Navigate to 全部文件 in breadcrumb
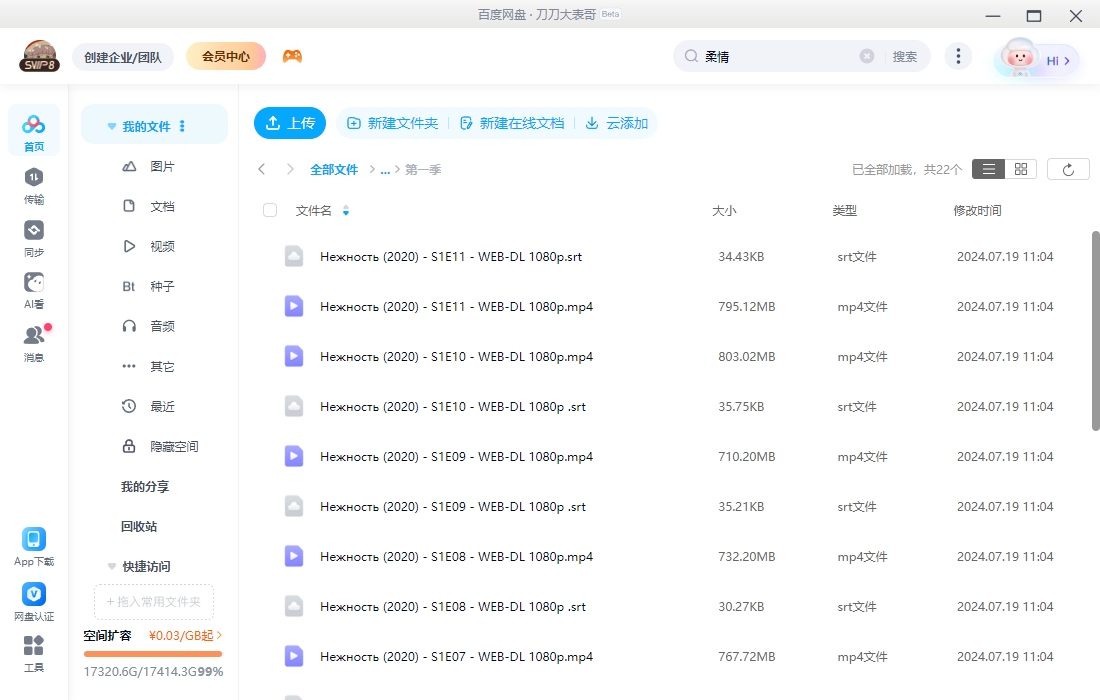 pyautogui.click(x=334, y=169)
